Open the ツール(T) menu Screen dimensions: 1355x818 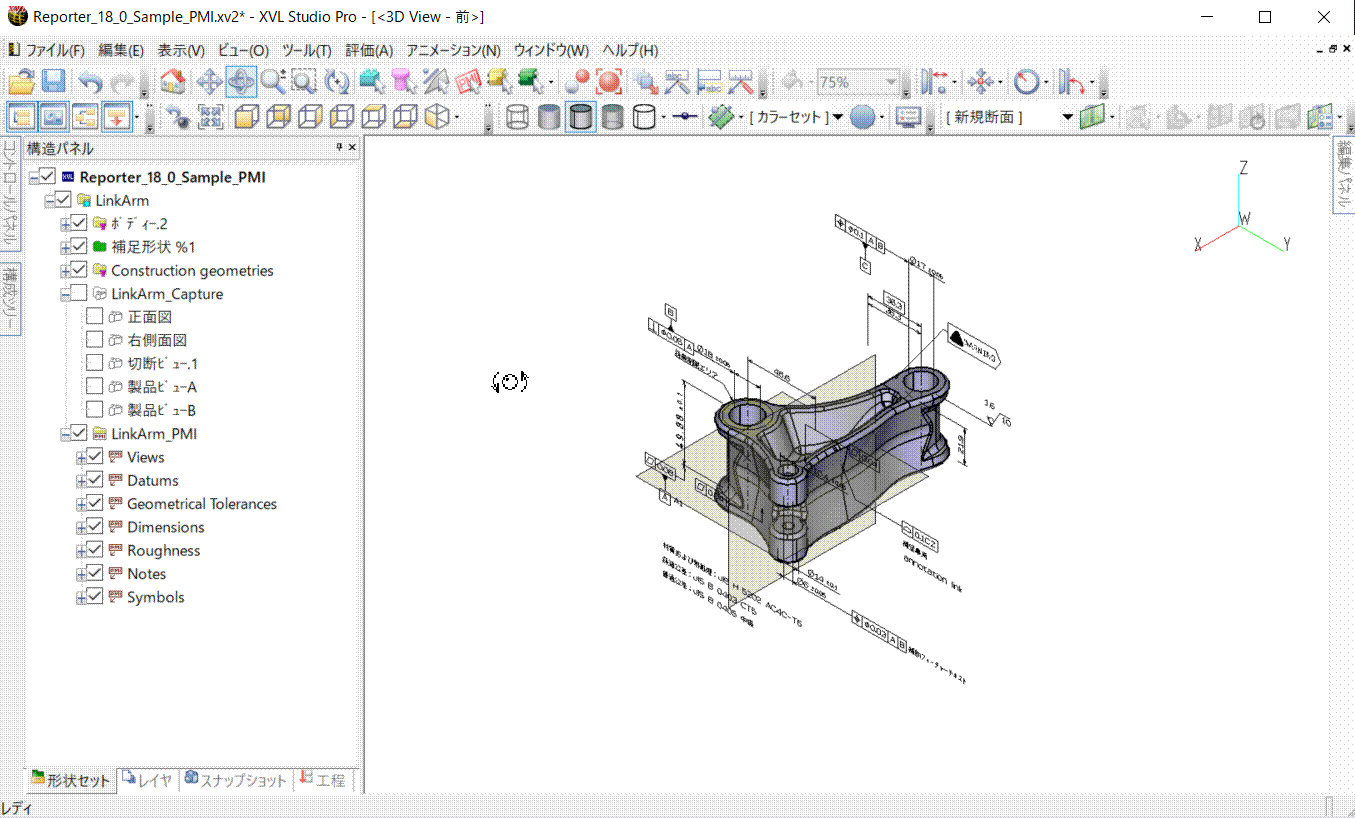click(307, 50)
